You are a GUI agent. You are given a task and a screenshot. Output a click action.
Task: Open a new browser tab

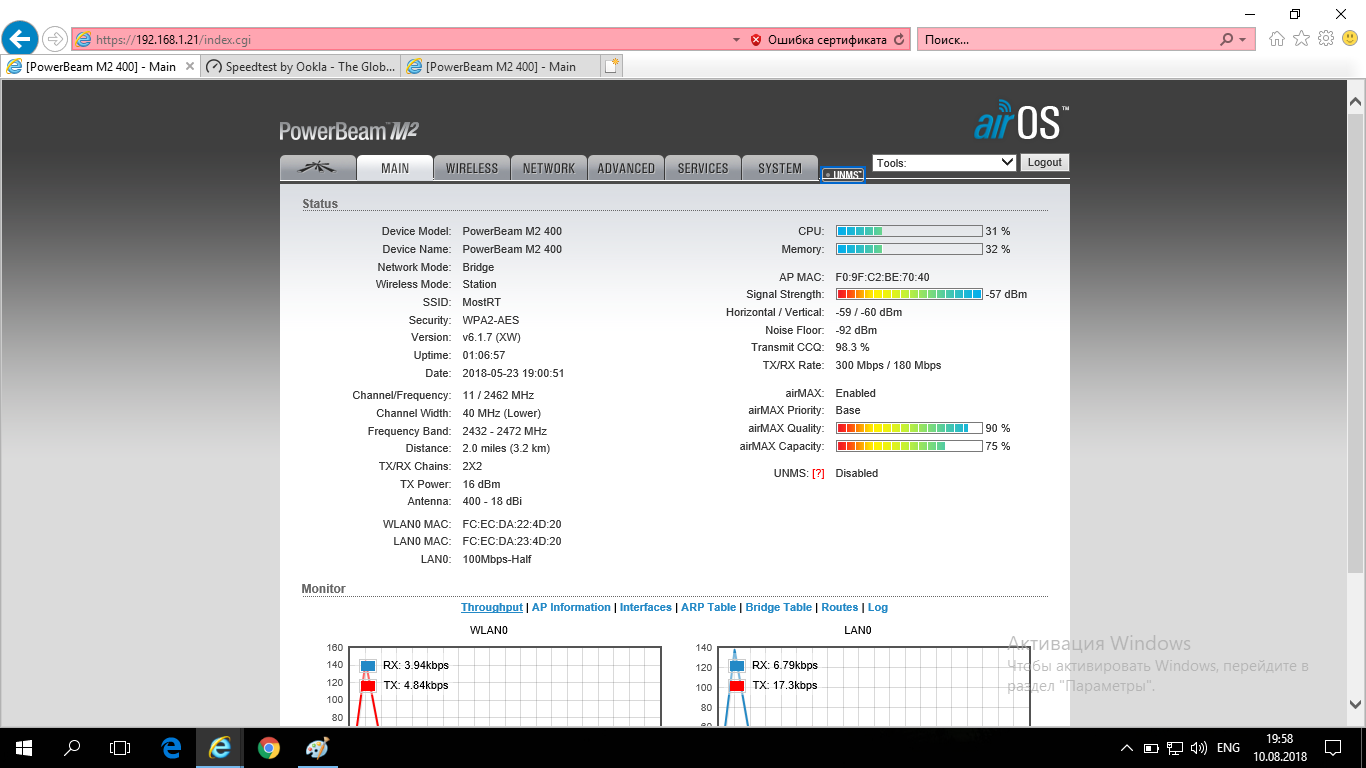(x=612, y=66)
